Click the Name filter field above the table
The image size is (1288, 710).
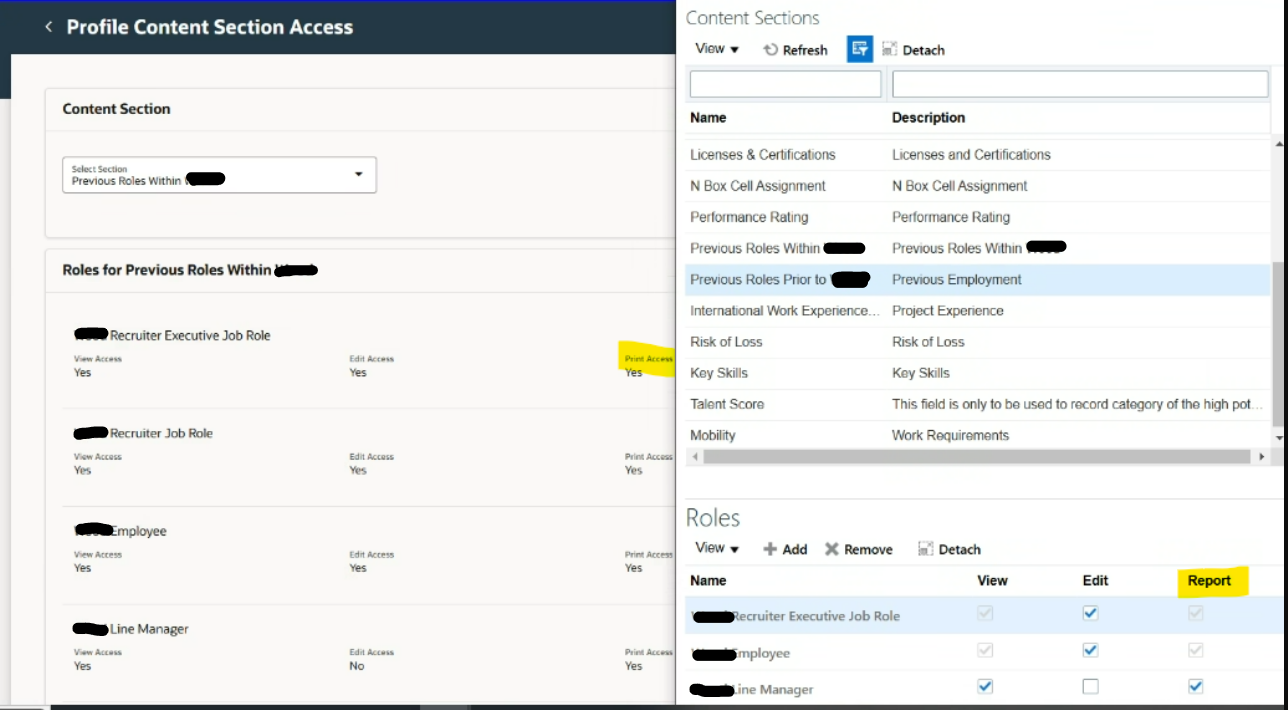[x=784, y=84]
